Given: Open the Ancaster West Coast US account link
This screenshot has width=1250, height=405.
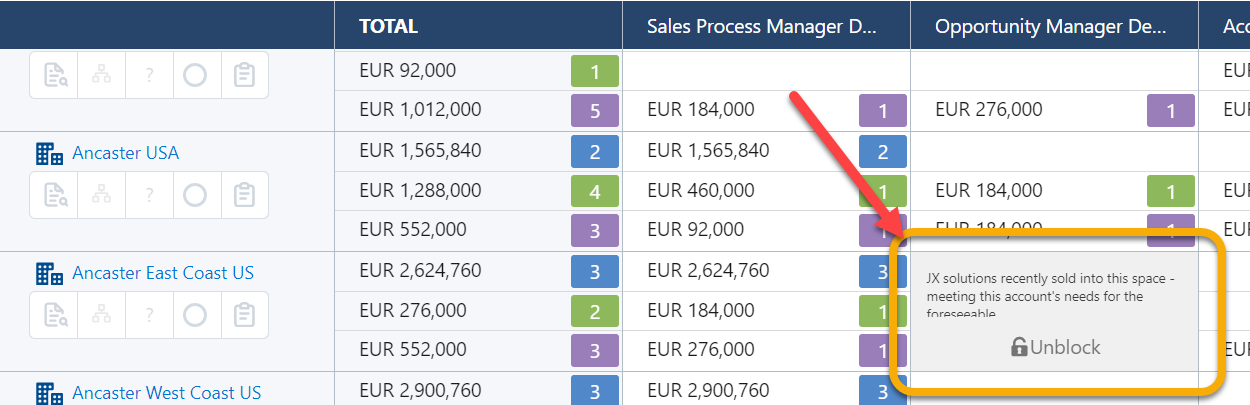Looking at the screenshot, I should [x=166, y=393].
